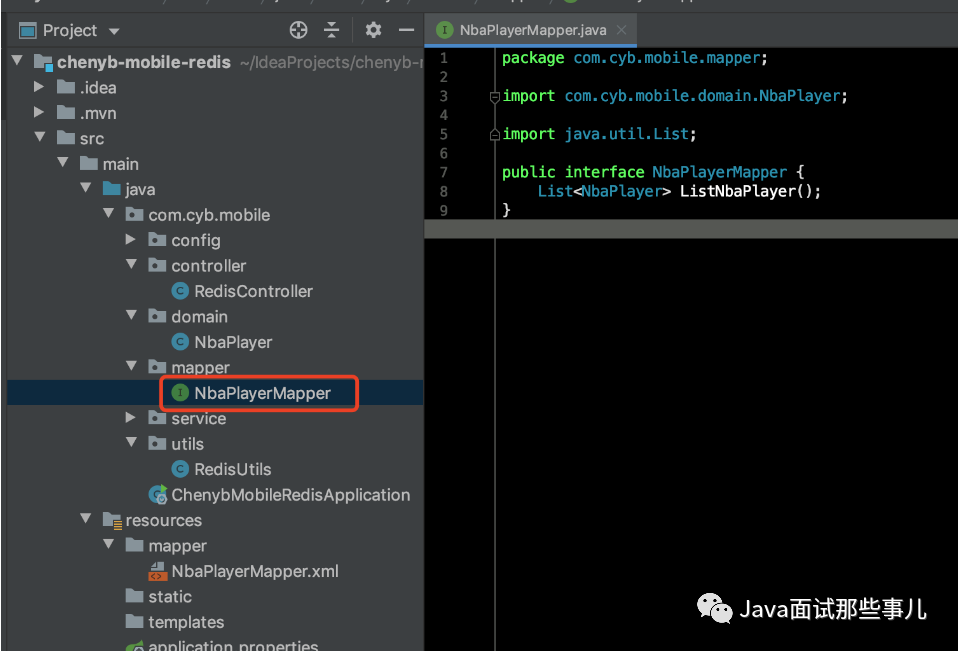Select the templates folder row

(186, 622)
